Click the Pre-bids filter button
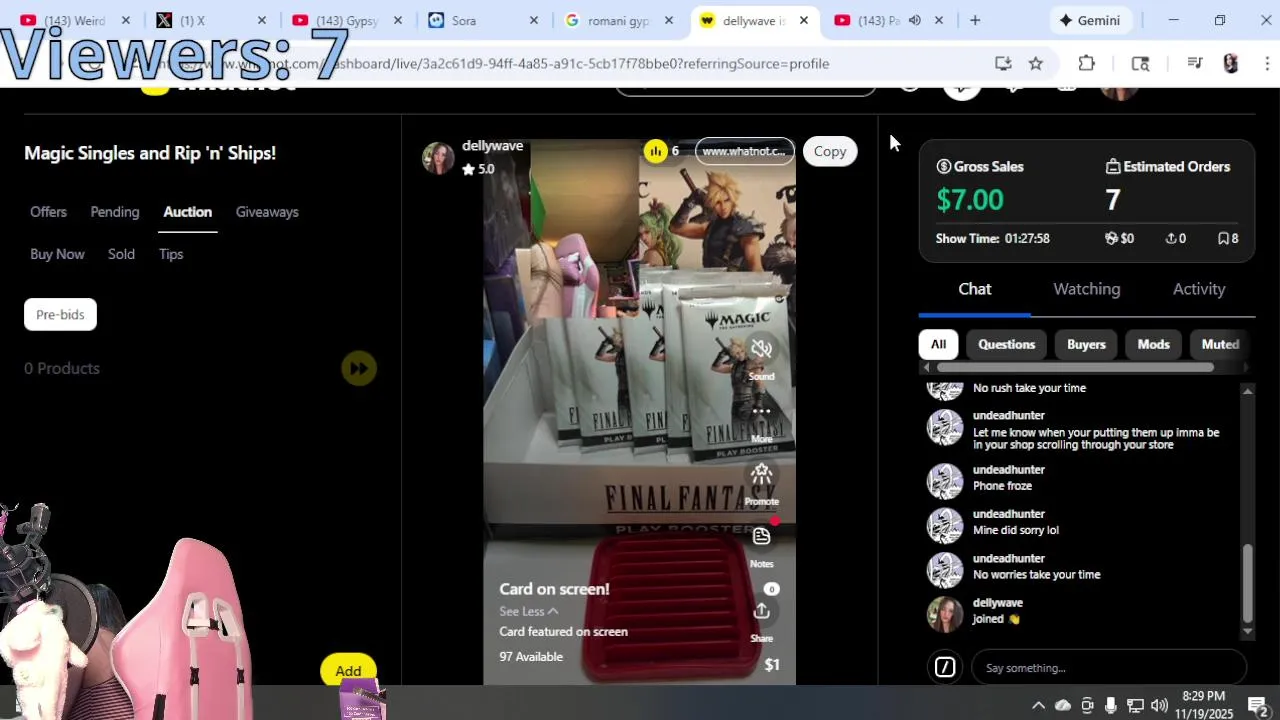This screenshot has width=1280, height=720. tap(60, 314)
